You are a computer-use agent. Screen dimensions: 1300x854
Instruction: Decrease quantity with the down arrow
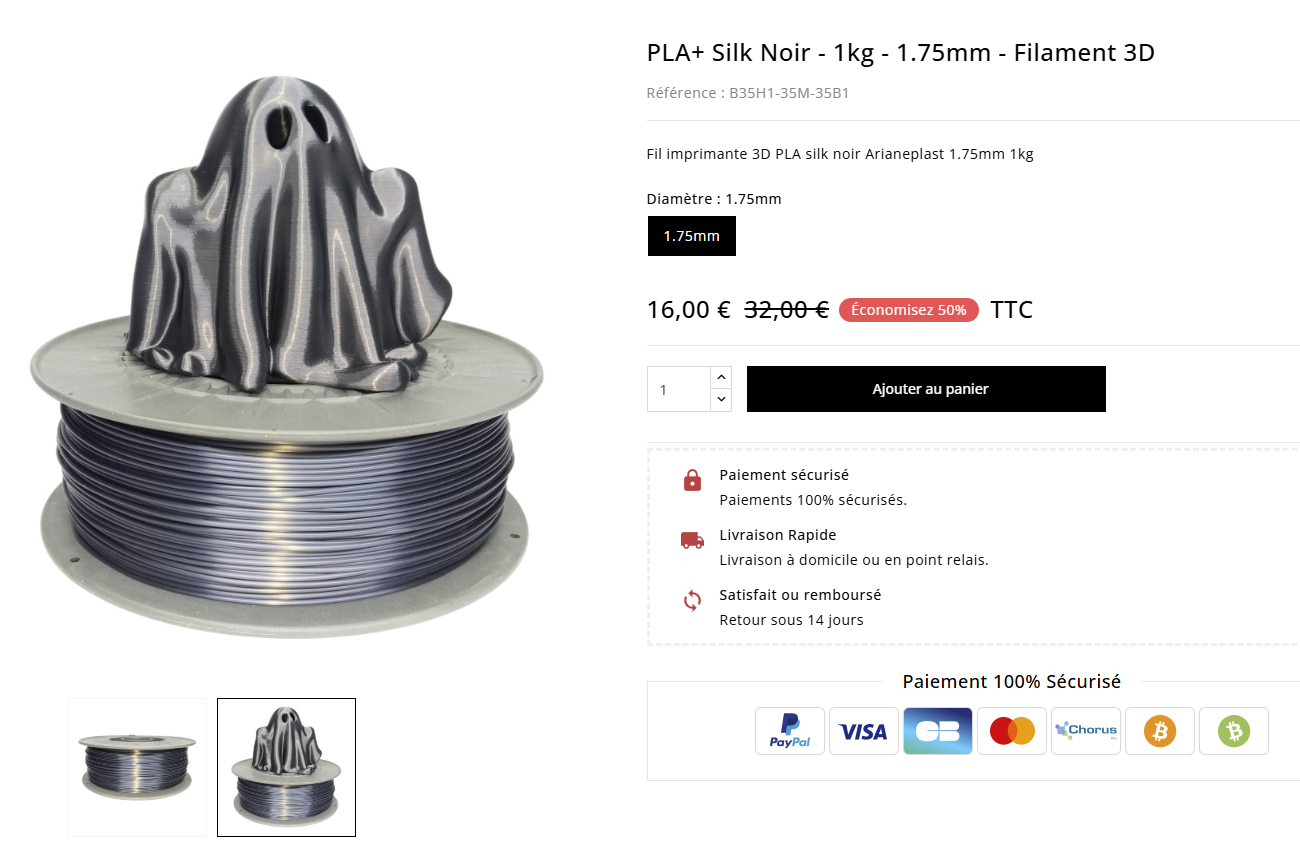[721, 400]
